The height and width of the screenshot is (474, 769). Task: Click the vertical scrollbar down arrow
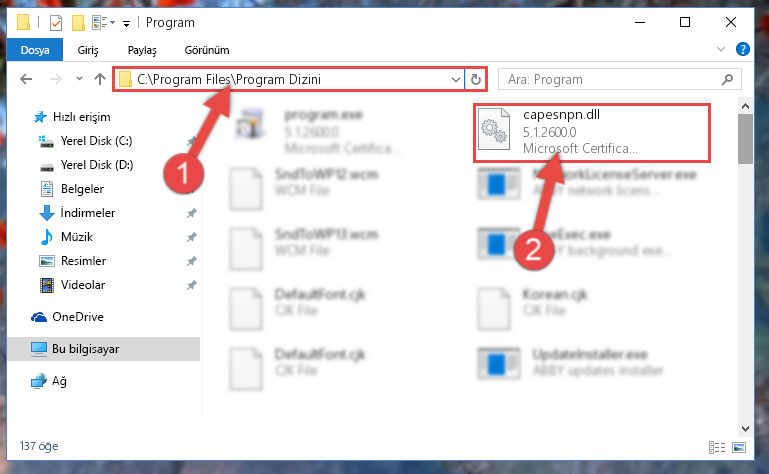point(745,428)
